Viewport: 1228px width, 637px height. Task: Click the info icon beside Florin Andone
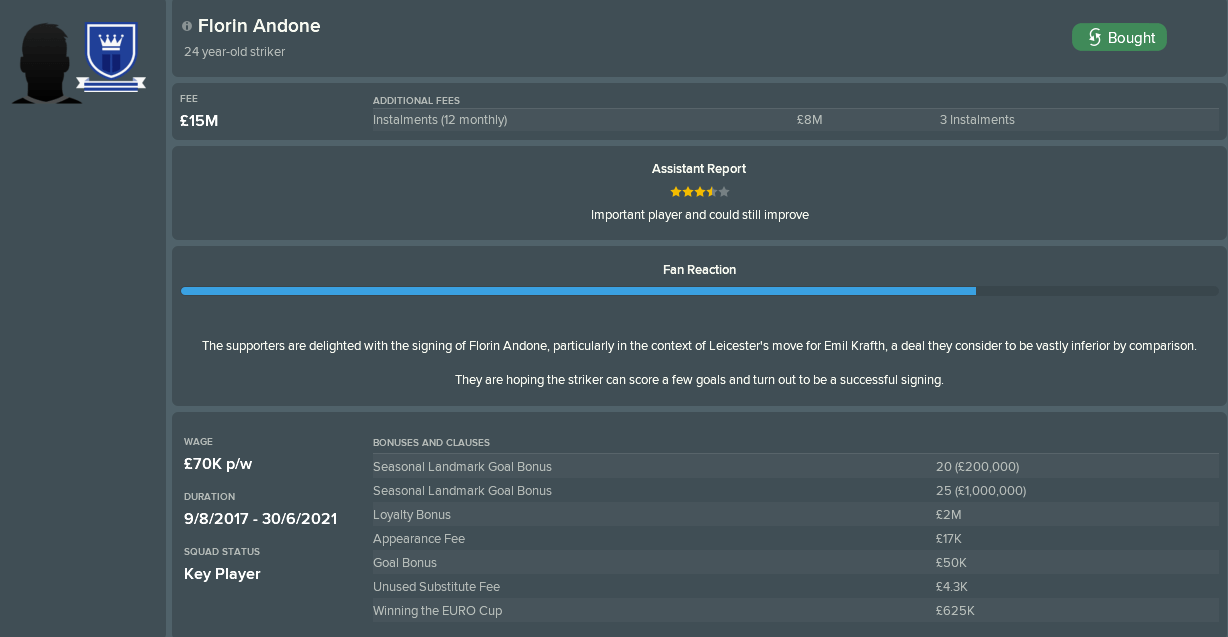[x=187, y=27]
